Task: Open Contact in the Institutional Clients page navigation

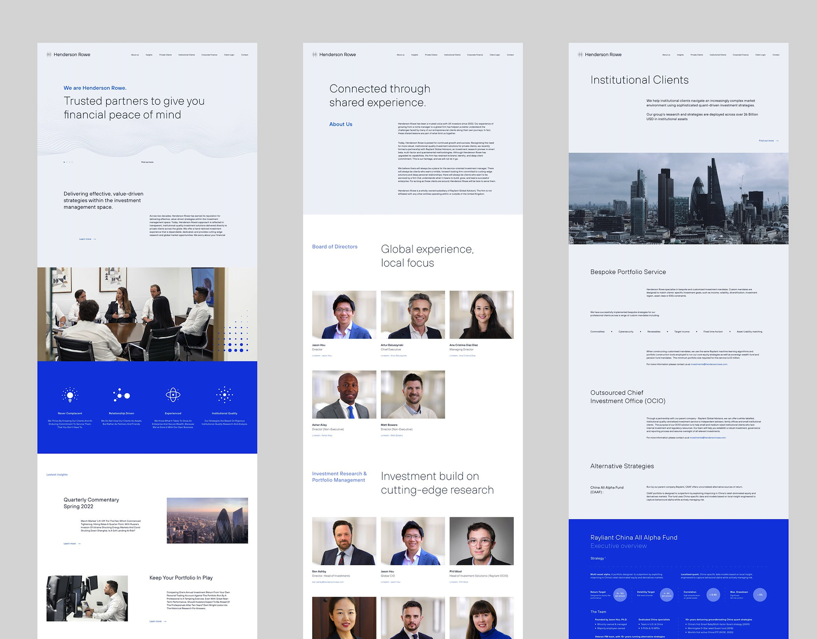Action: [775, 54]
